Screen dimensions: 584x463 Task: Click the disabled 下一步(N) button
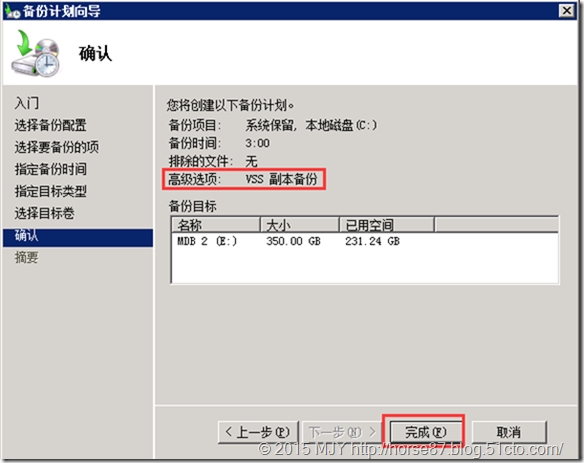[342, 432]
